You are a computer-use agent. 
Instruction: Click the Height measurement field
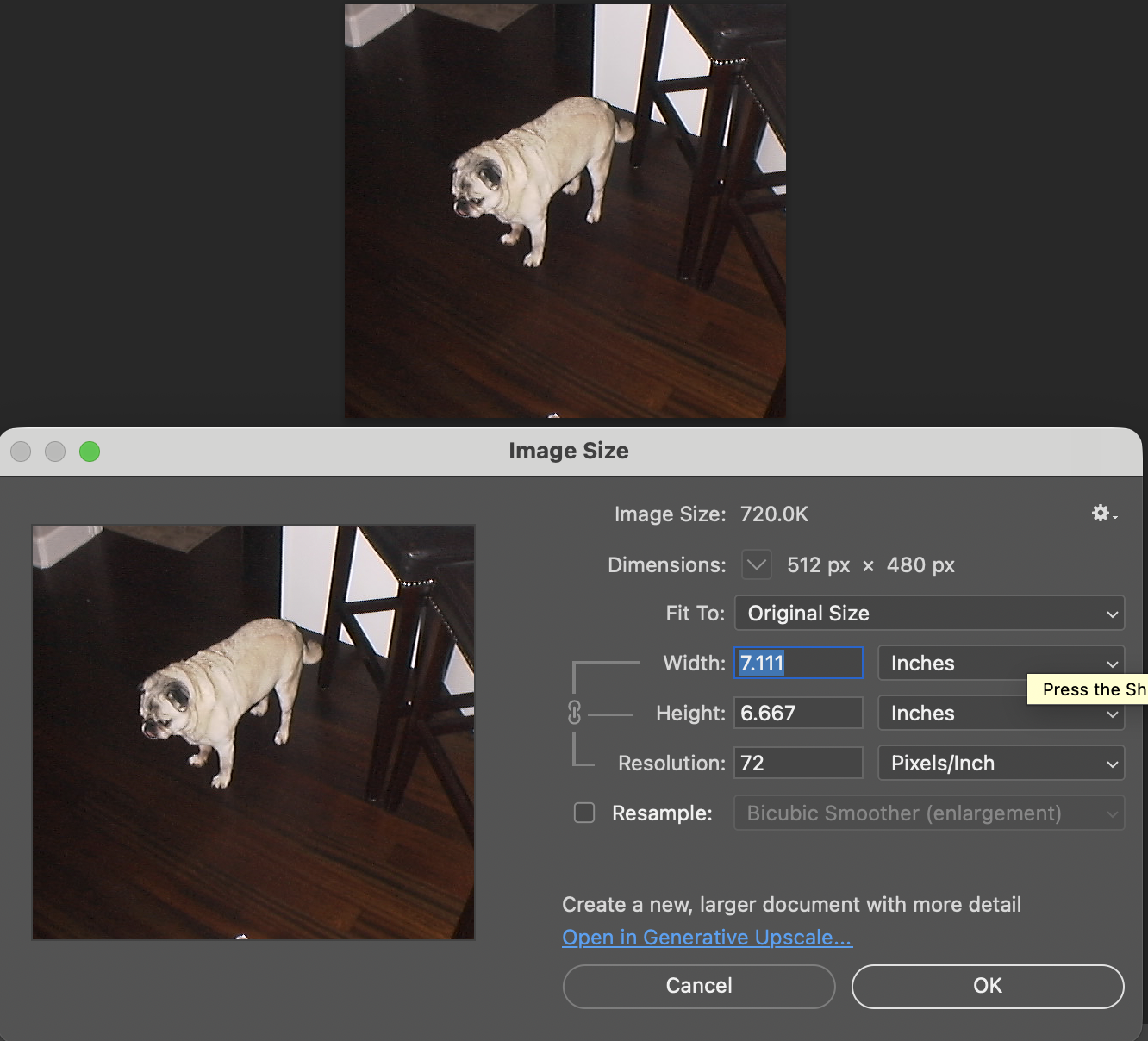[797, 713]
